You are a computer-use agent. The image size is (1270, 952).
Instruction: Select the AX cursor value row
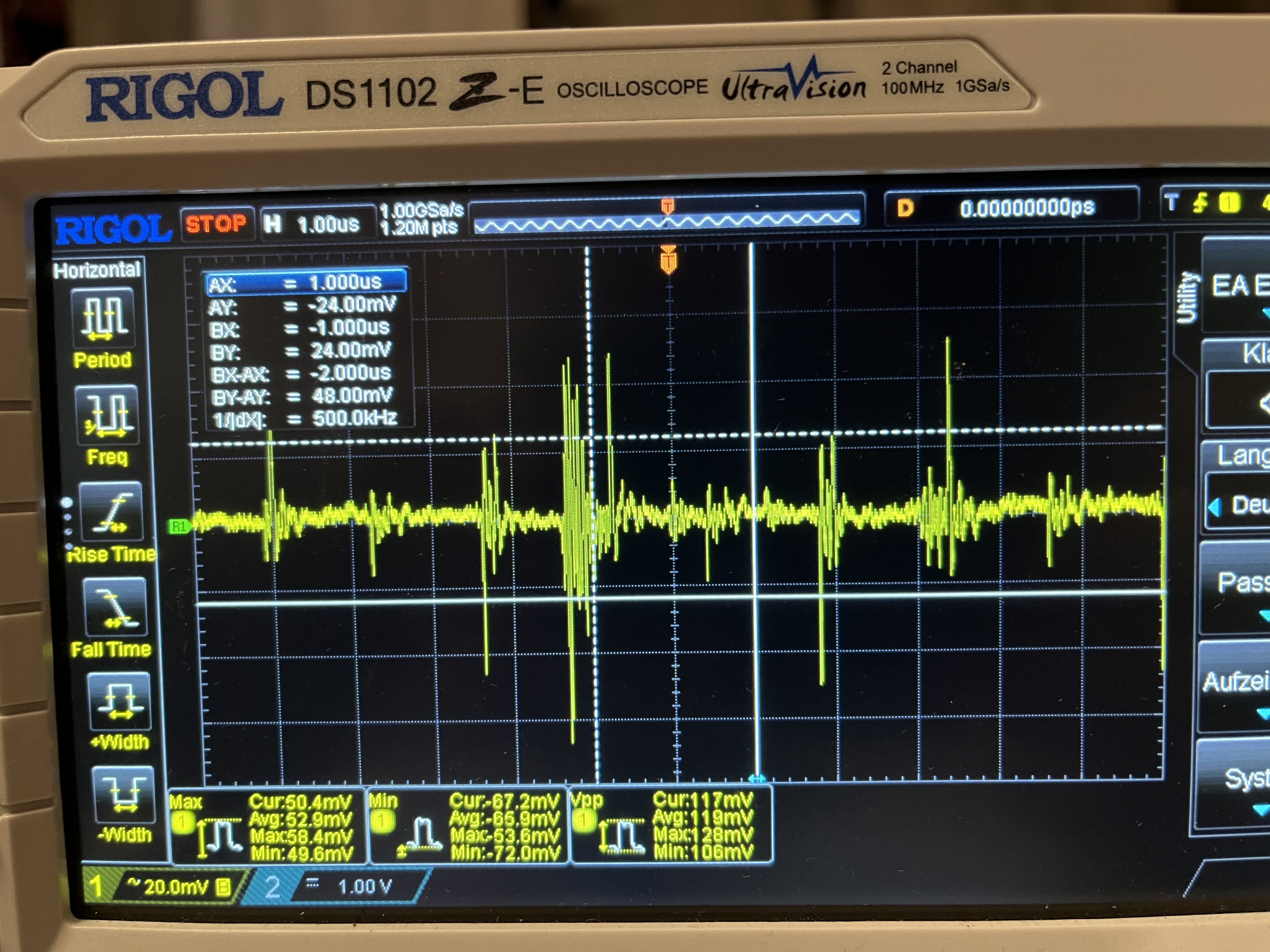[306, 282]
